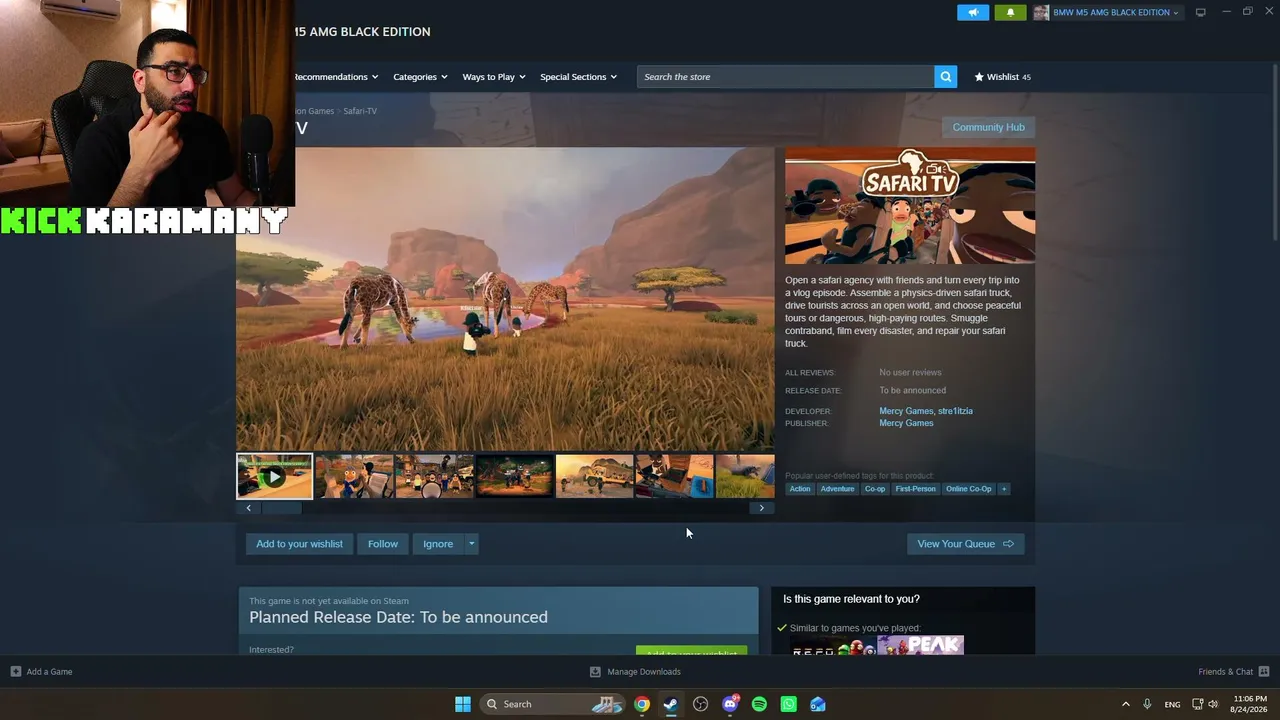Follow the Safari-TV breadcrumb link

point(360,111)
